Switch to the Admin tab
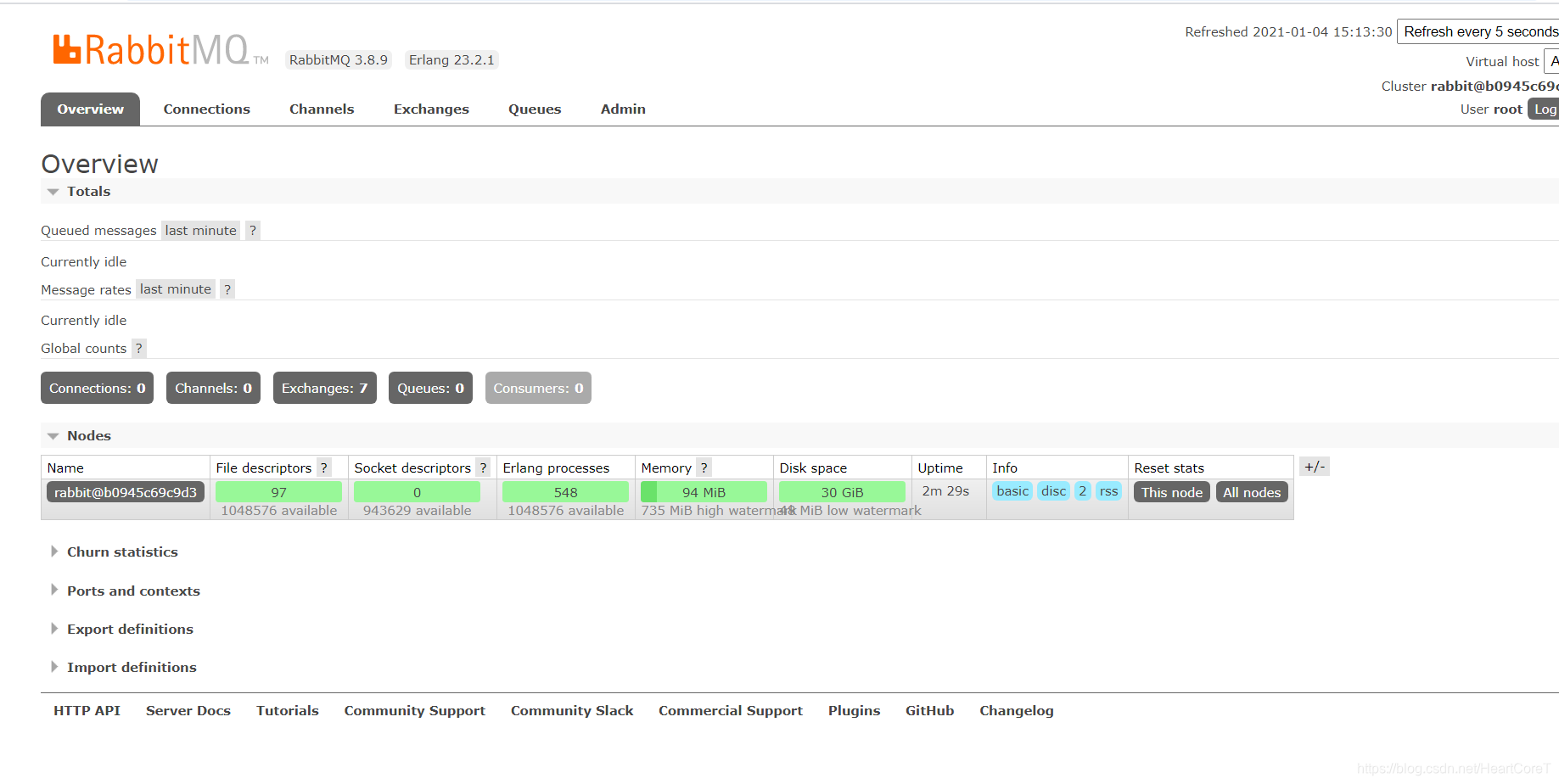The width and height of the screenshot is (1559, 784). pos(623,109)
